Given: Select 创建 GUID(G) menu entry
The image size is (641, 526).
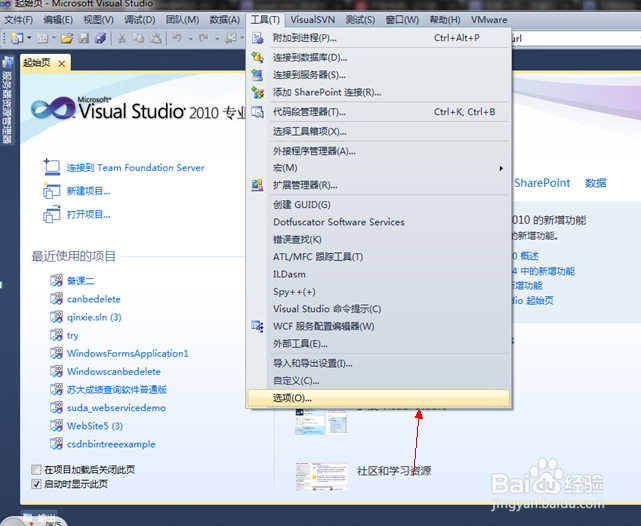Looking at the screenshot, I should [379, 205].
